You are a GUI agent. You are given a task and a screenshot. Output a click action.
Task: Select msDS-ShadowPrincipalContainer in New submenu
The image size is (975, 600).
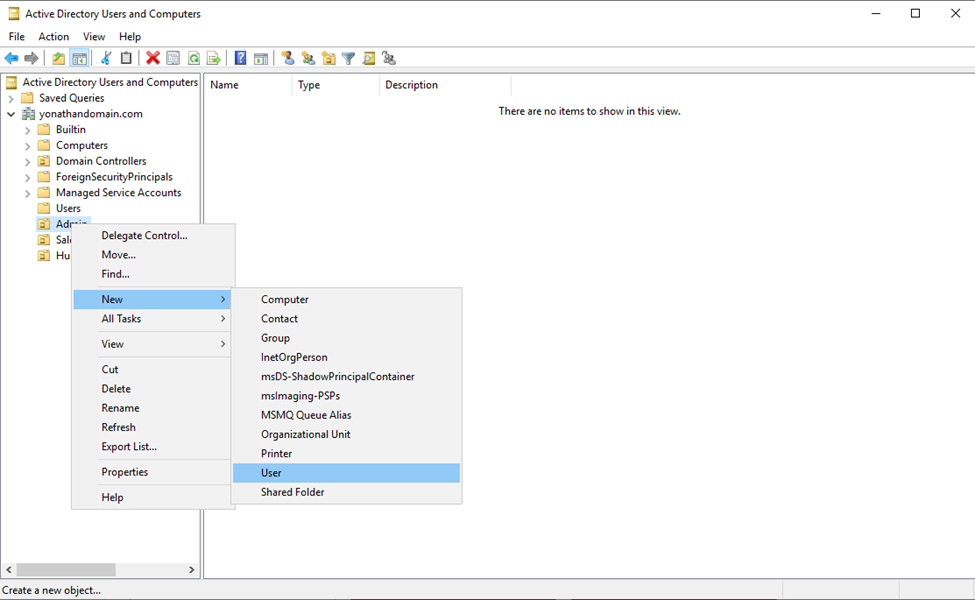click(x=346, y=376)
